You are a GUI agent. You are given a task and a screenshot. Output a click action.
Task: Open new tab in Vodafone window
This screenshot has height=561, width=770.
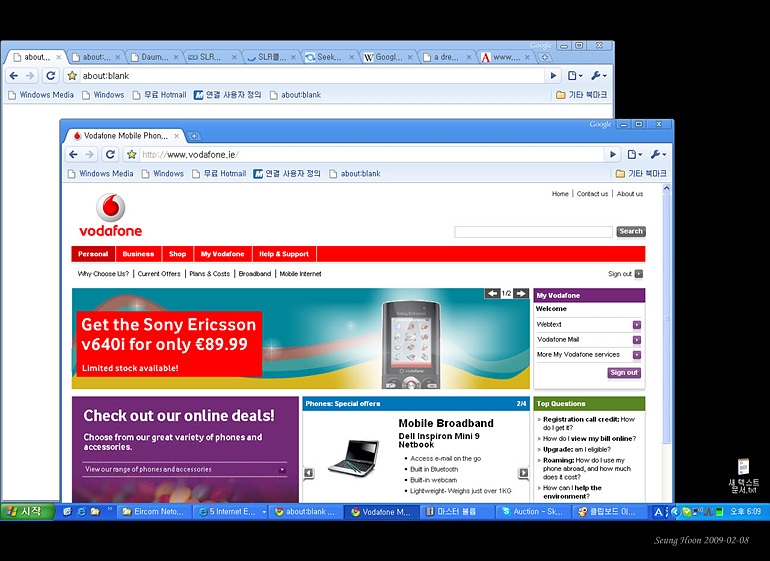tap(194, 136)
